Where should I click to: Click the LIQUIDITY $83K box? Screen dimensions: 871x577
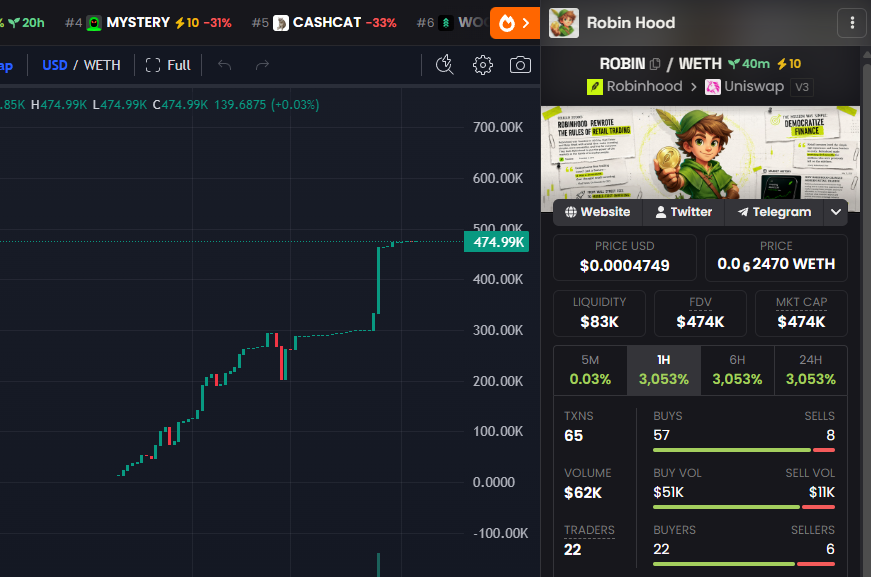[599, 313]
